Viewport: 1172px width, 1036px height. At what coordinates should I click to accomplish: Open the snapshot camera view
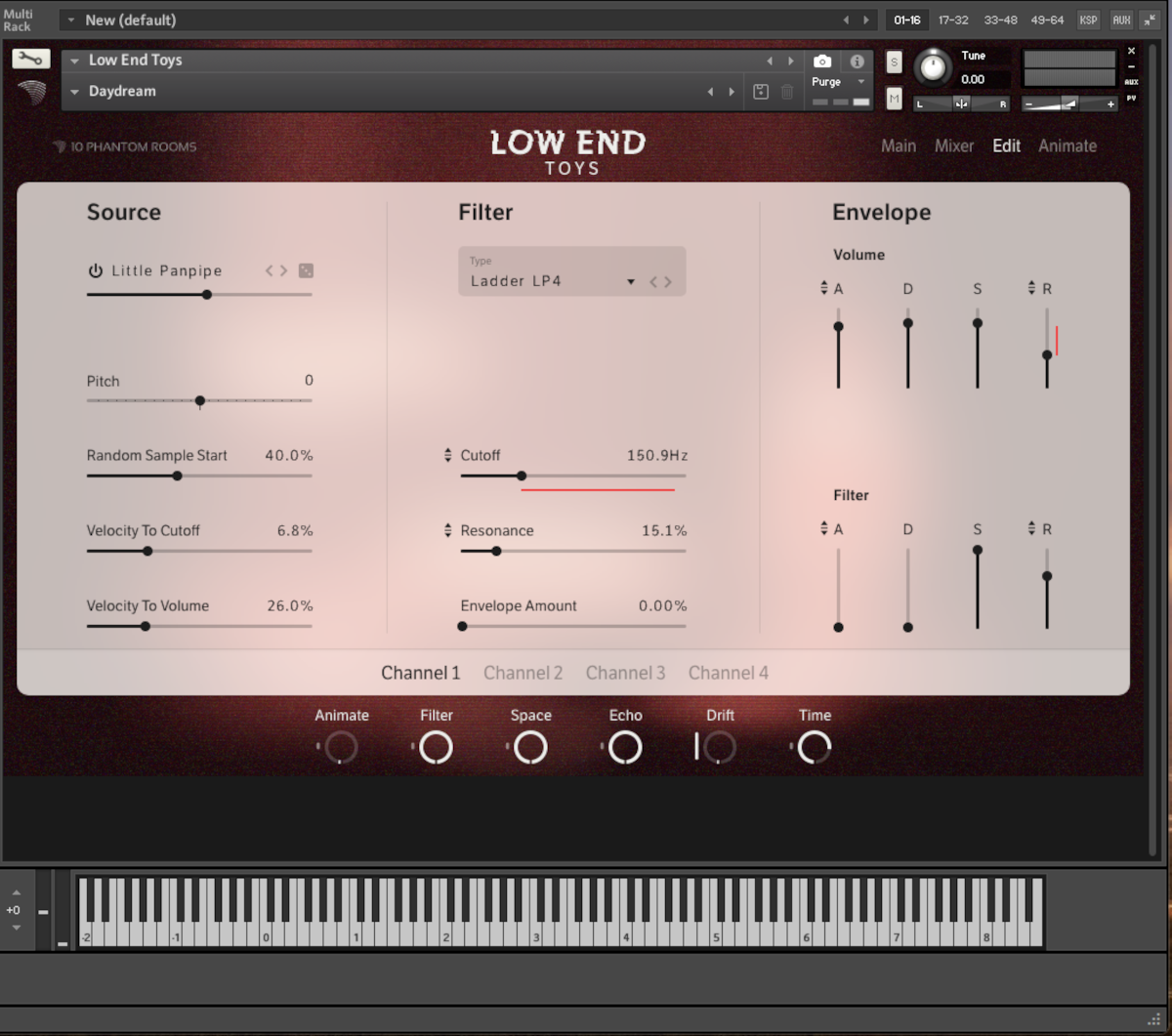pos(822,61)
